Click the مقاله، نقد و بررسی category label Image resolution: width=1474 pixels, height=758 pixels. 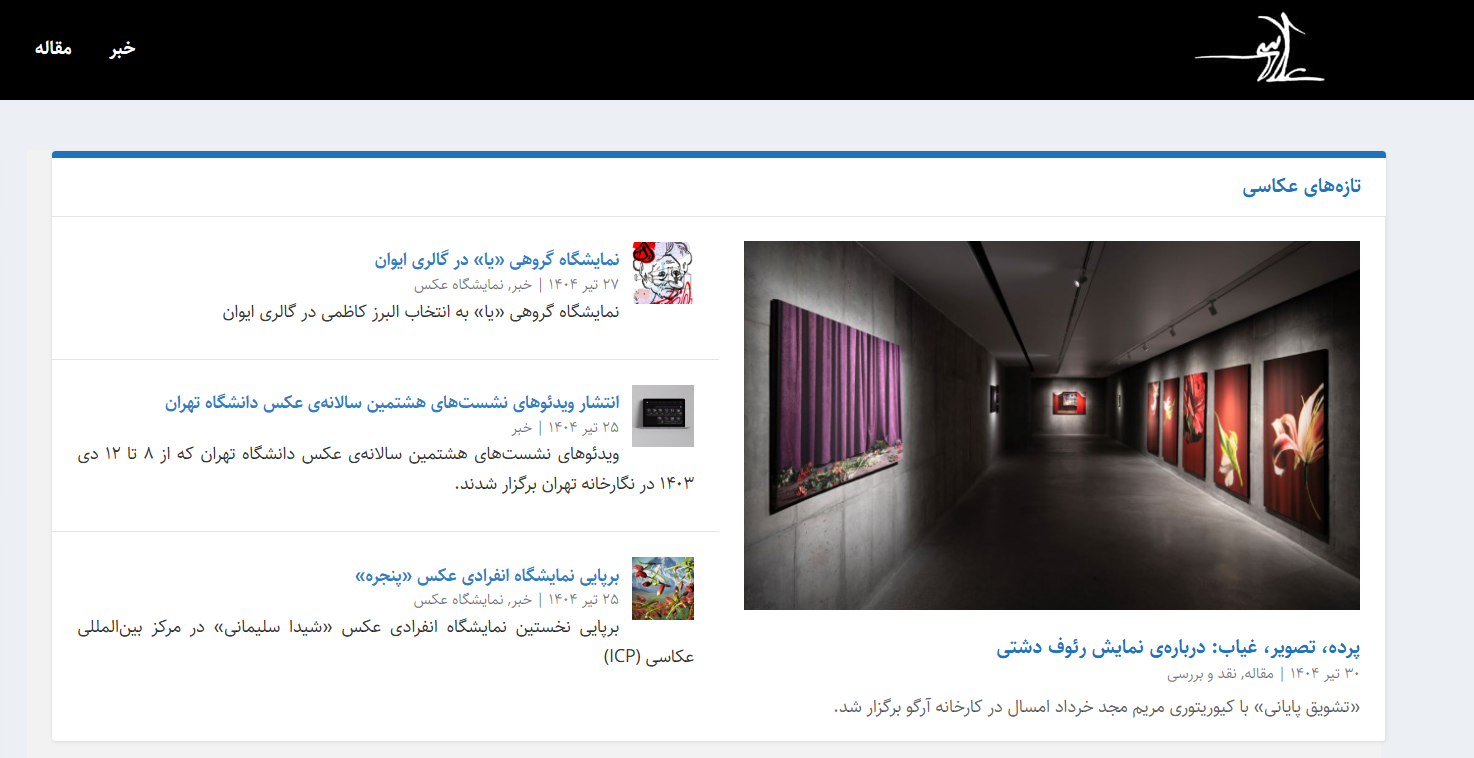click(x=1220, y=674)
